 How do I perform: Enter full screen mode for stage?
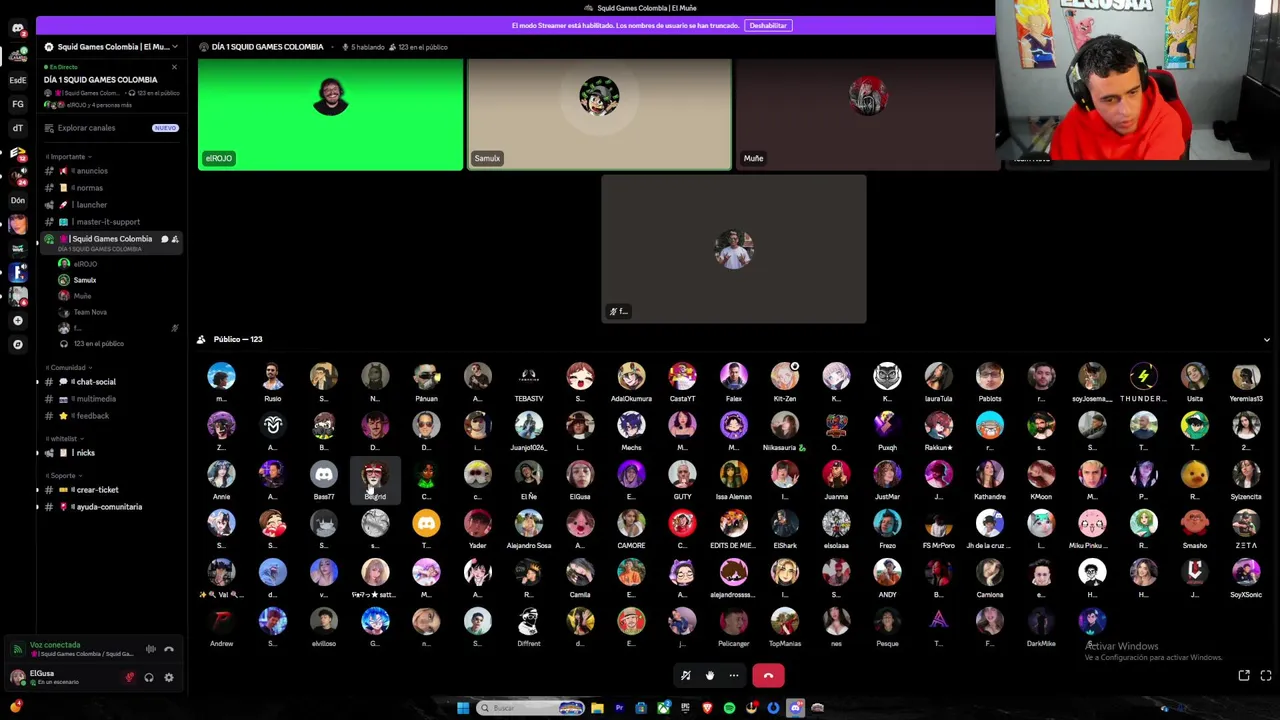(1266, 676)
